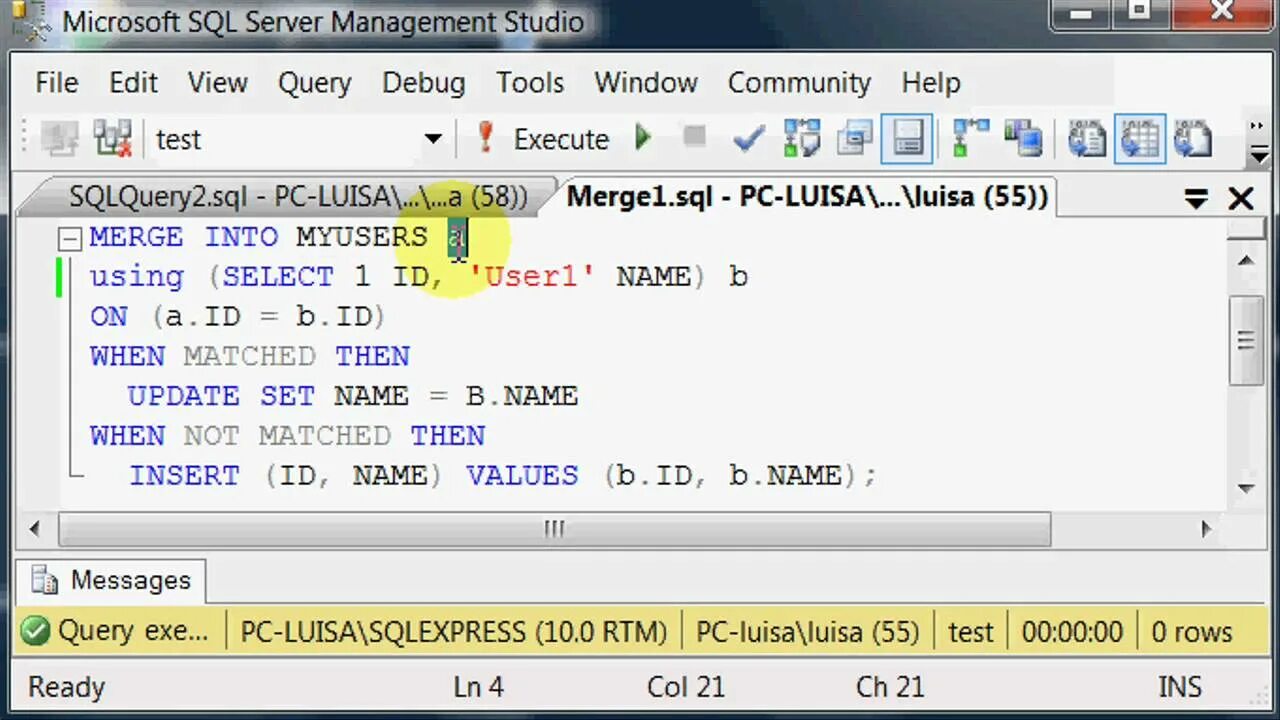Viewport: 1280px width, 720px height.
Task: Click the Col 21 status bar indicator
Action: click(686, 687)
